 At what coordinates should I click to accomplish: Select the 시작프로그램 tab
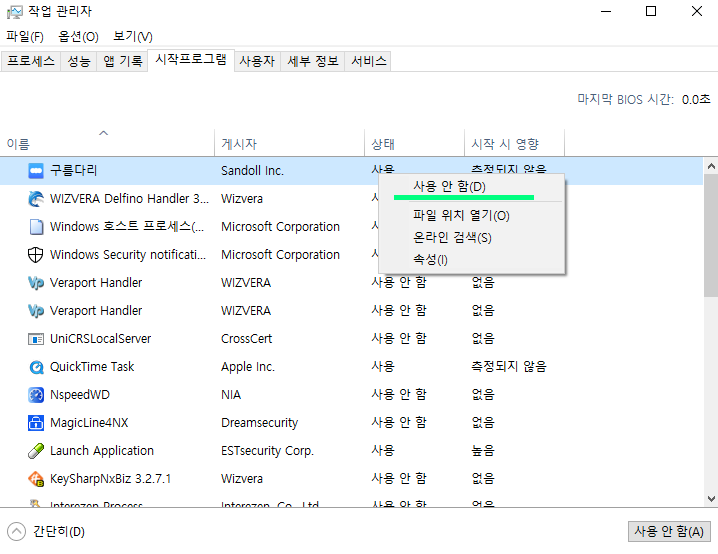coord(191,60)
